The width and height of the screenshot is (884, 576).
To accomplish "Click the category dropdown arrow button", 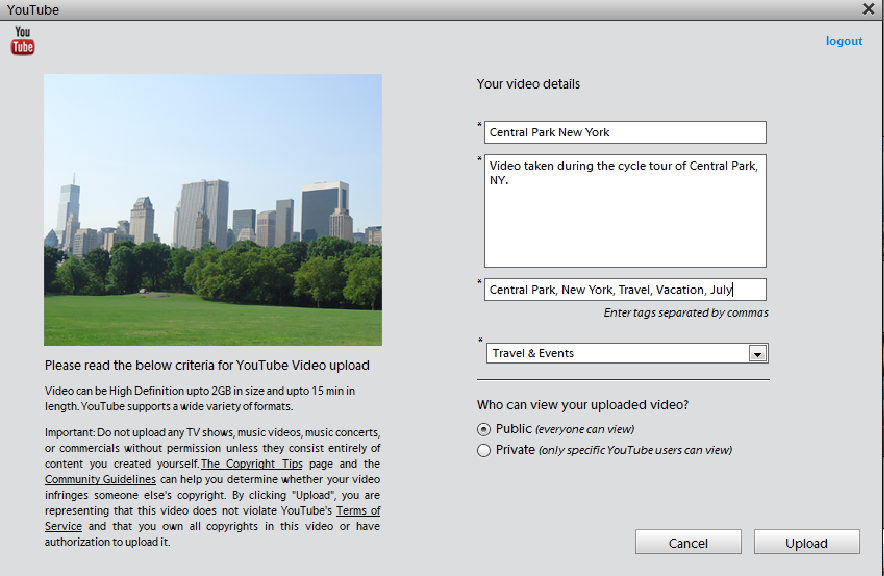I will [757, 354].
